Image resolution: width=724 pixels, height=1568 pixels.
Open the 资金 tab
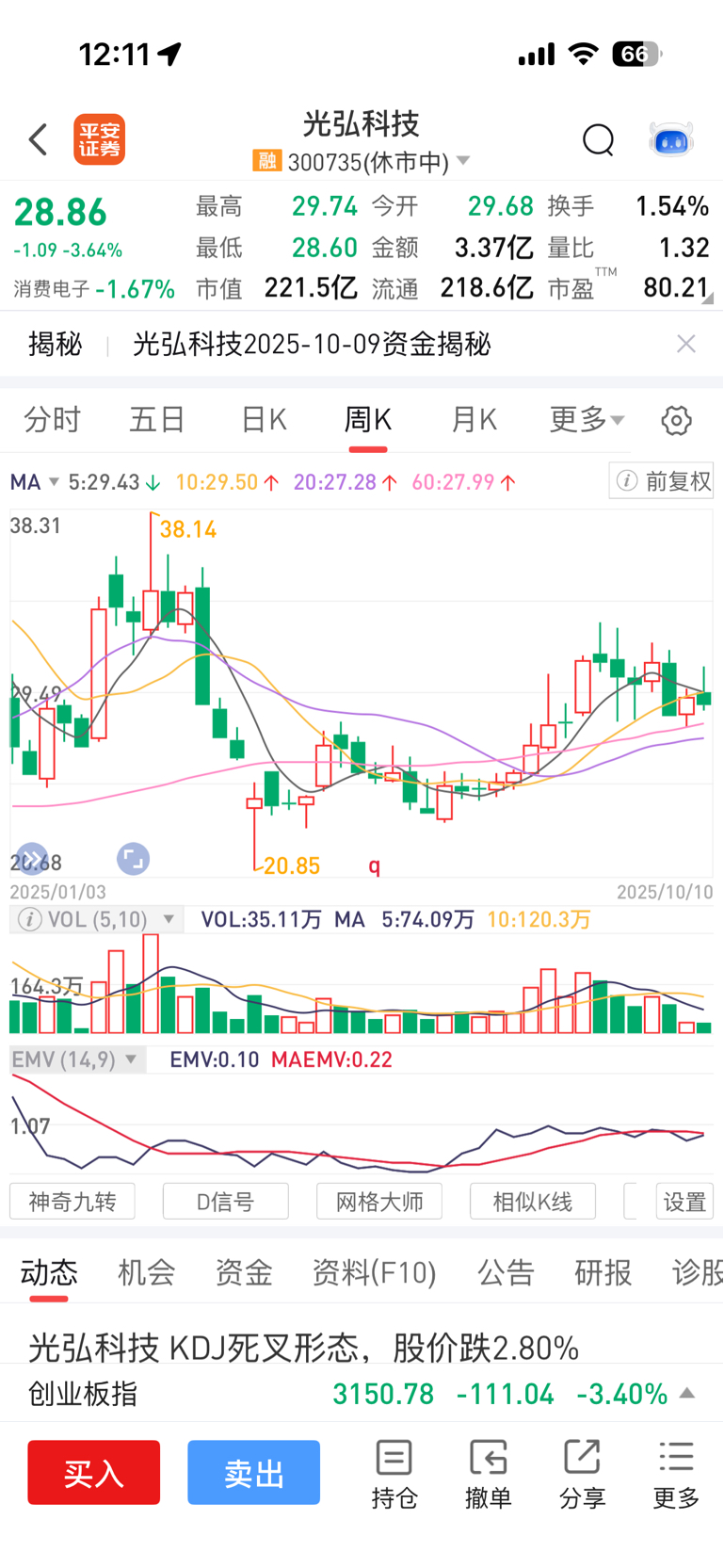click(x=244, y=1273)
